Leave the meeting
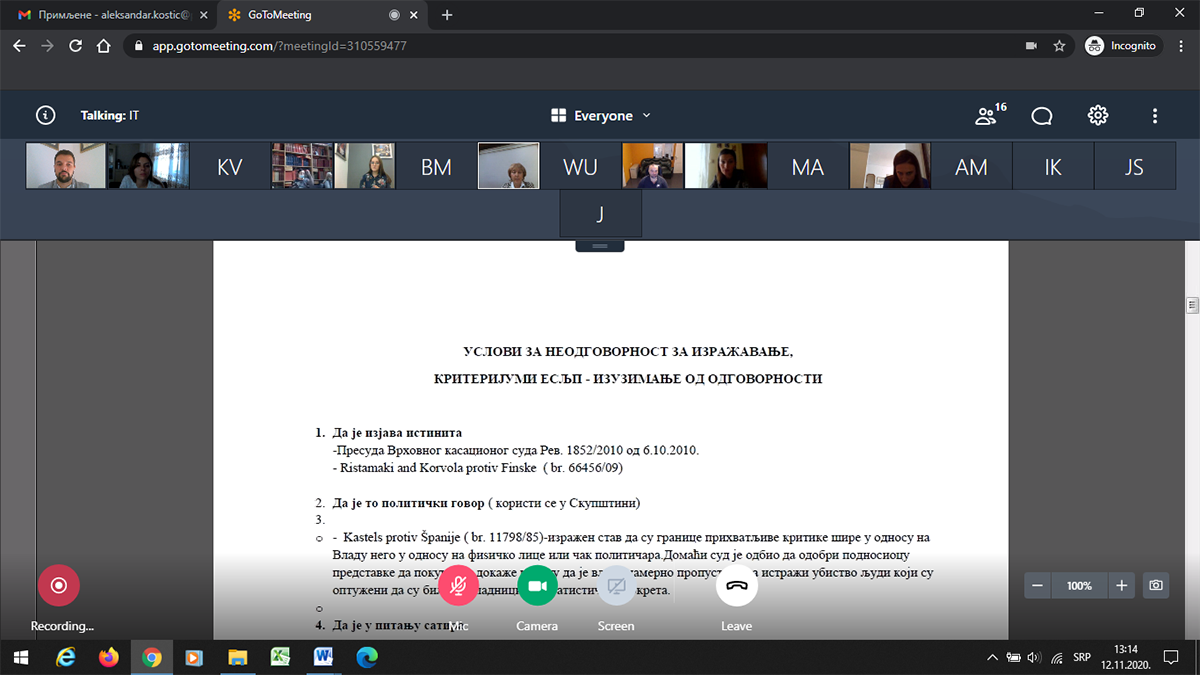 click(x=737, y=586)
